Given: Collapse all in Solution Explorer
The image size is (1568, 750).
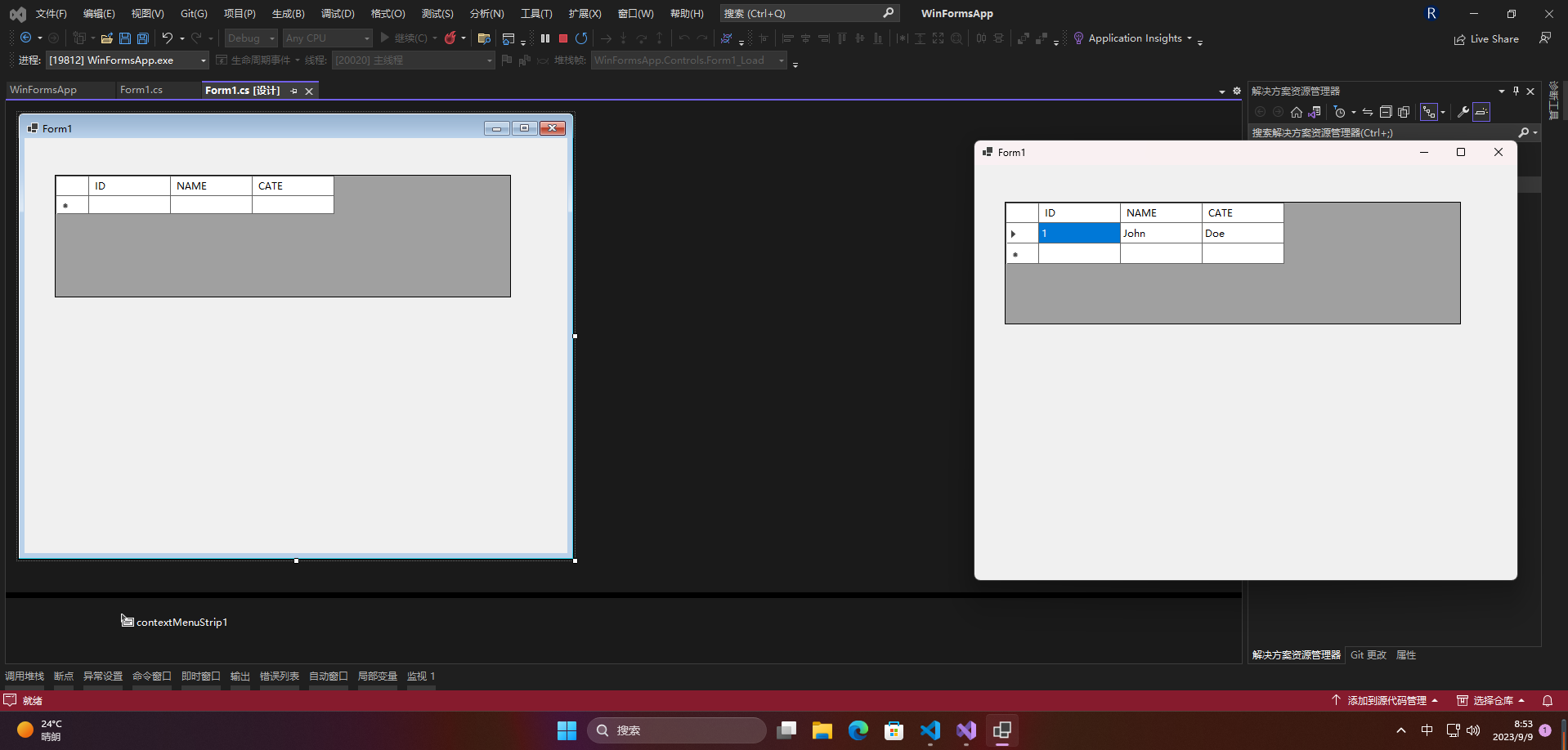Looking at the screenshot, I should (1386, 112).
